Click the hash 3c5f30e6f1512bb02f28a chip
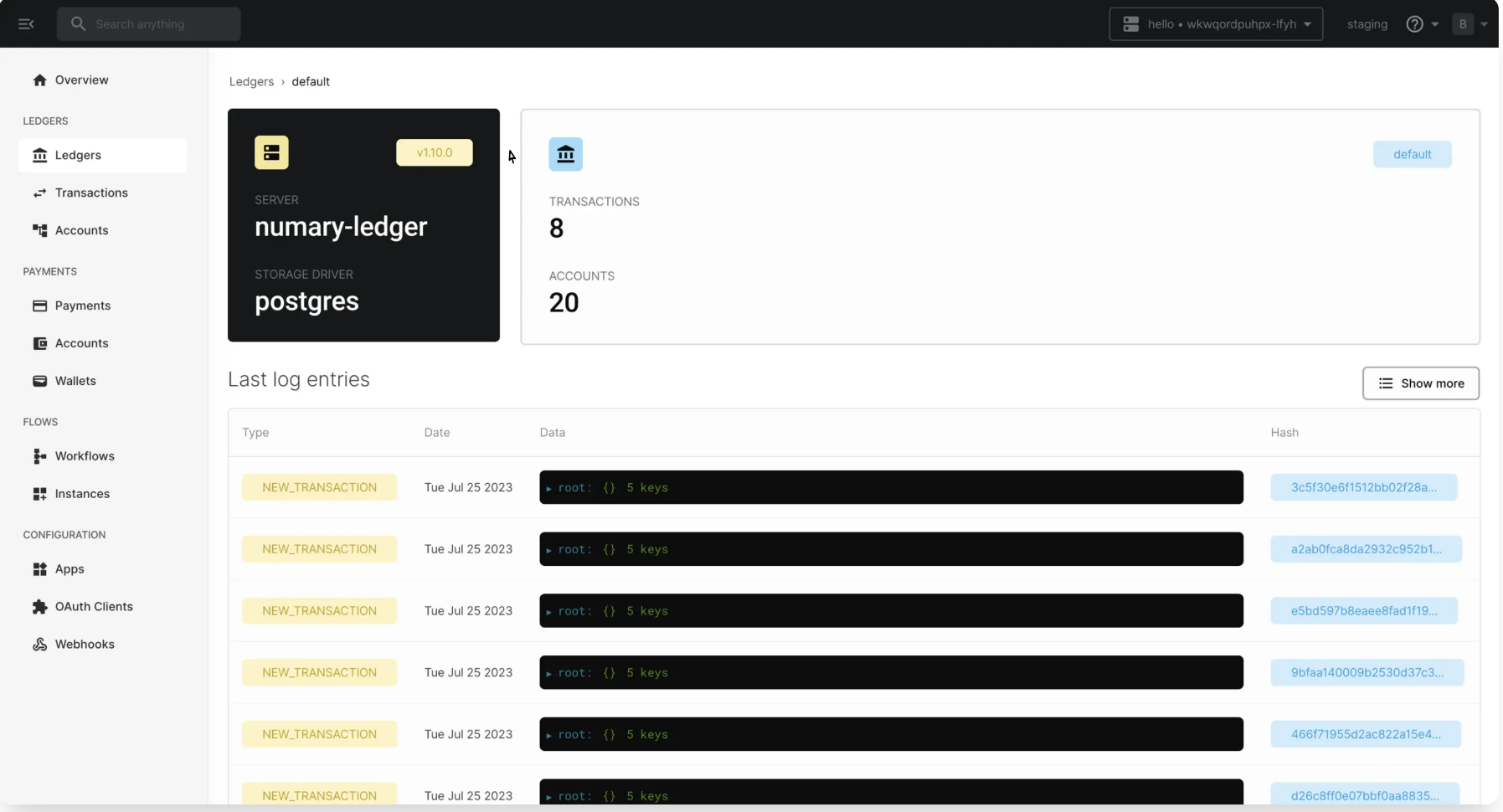The image size is (1503, 812). coord(1363,487)
